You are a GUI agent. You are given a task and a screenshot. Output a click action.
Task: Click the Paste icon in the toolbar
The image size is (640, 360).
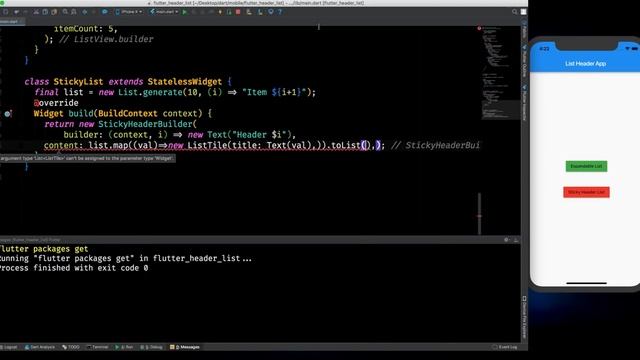coord(54,12)
